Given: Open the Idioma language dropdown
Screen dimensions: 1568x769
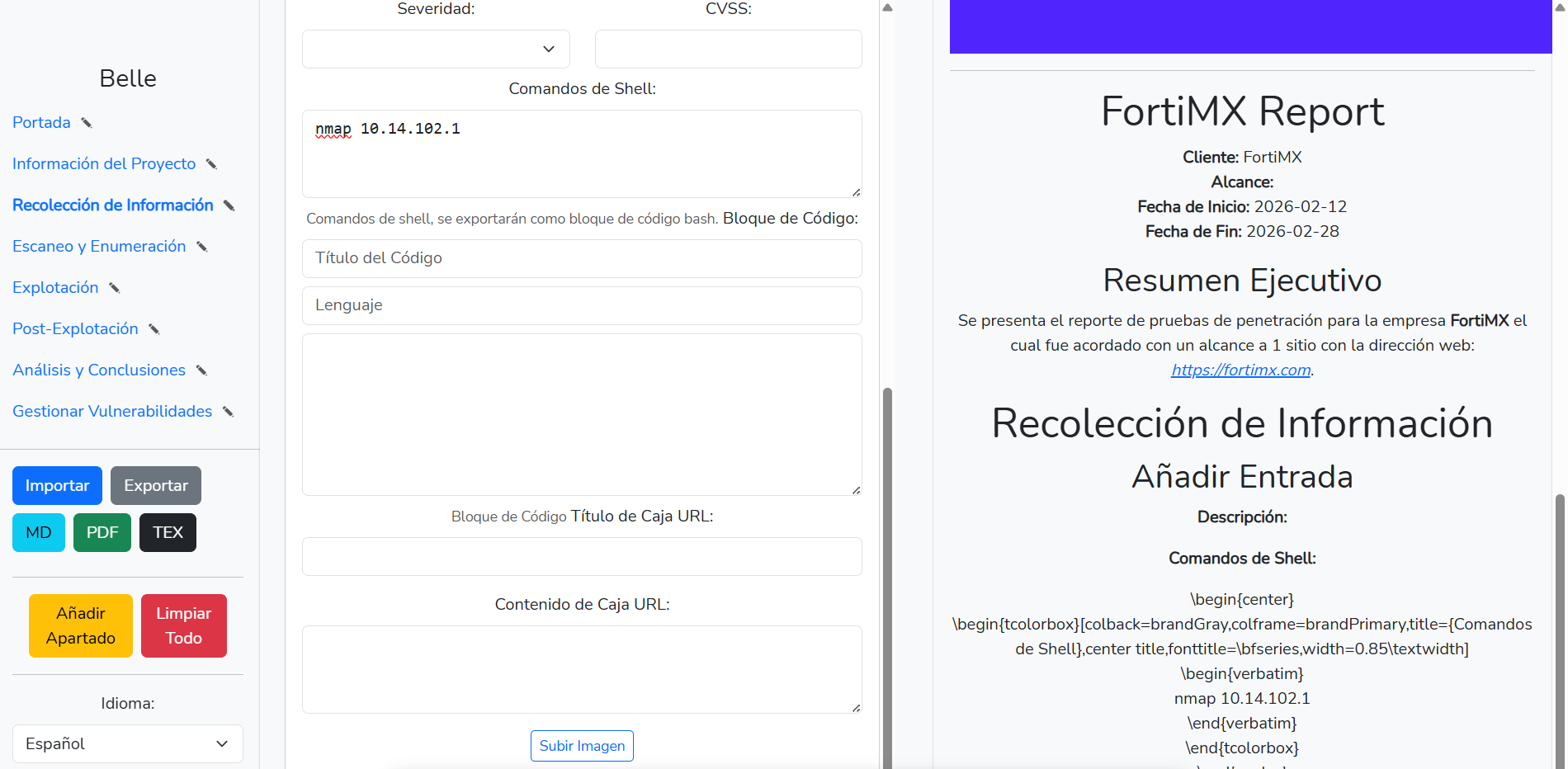Looking at the screenshot, I should click(128, 743).
